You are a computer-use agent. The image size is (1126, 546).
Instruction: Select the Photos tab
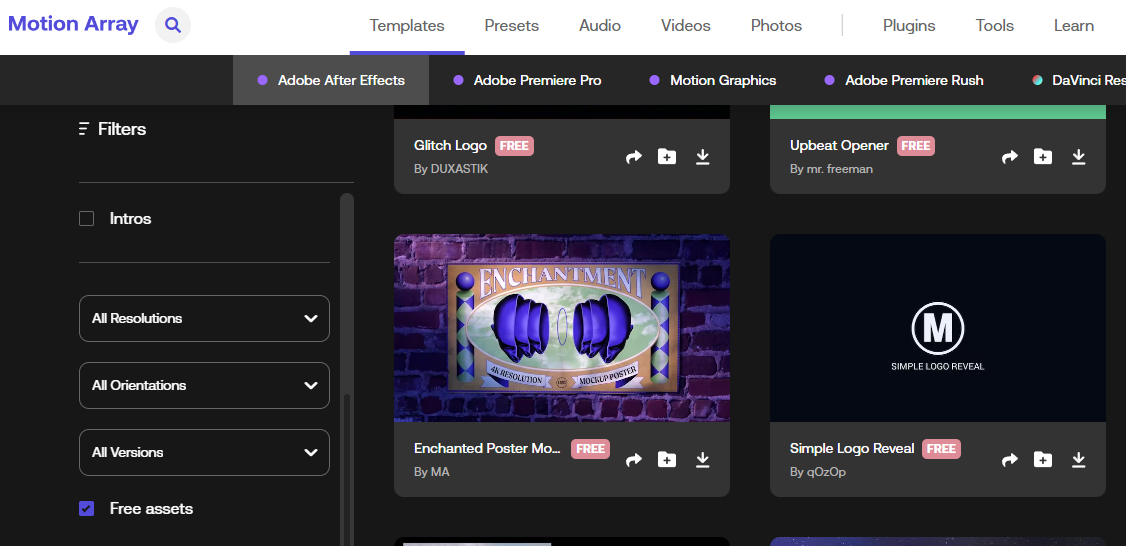776,26
